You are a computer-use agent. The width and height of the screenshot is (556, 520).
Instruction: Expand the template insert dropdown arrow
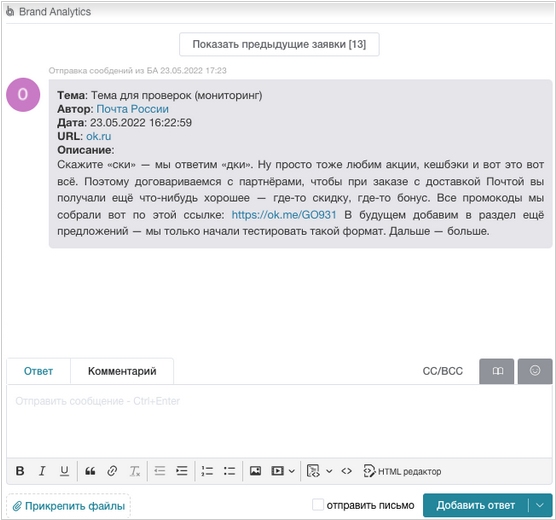pyautogui.click(x=329, y=471)
